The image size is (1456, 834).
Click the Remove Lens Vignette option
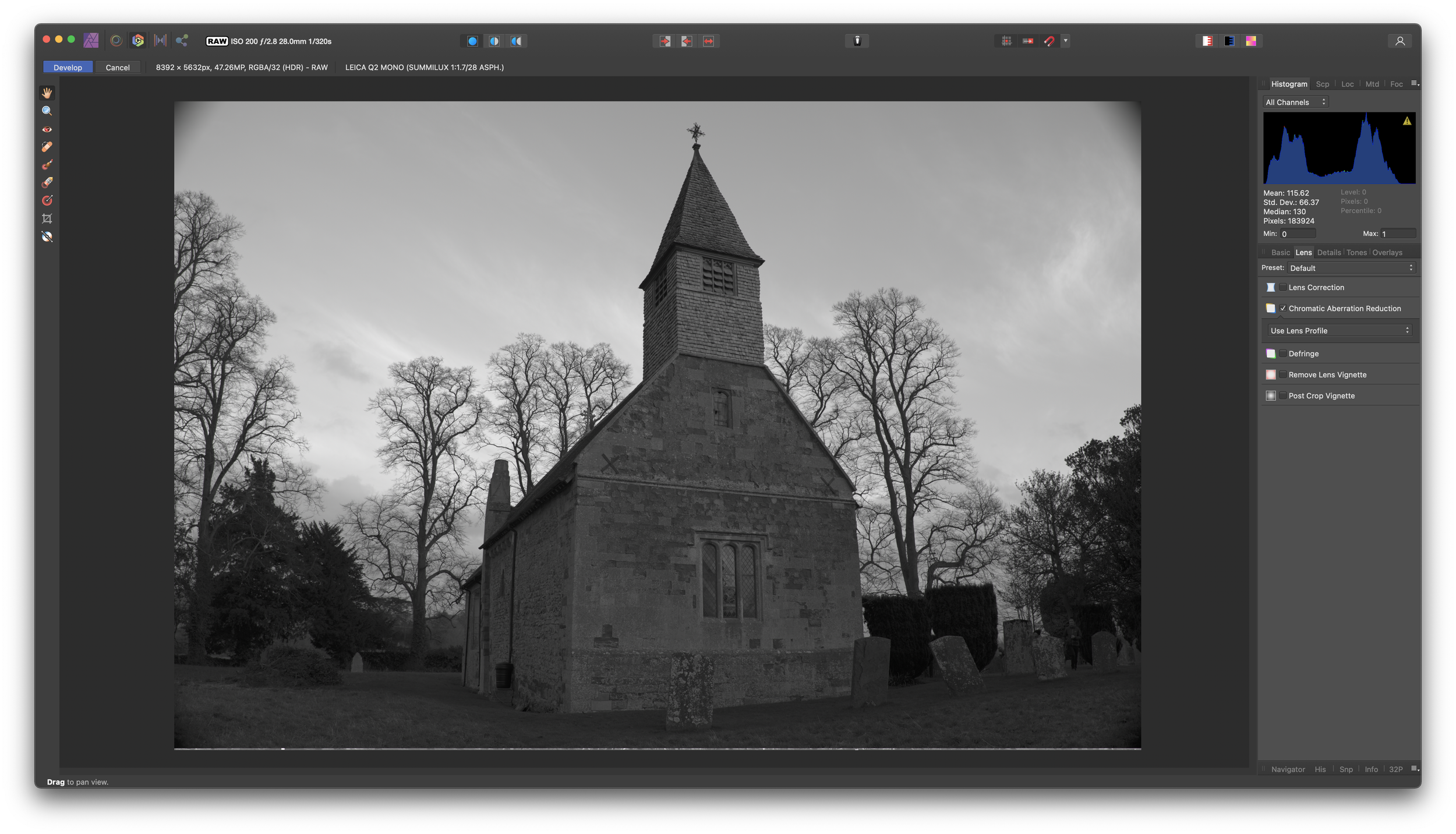(1327, 374)
